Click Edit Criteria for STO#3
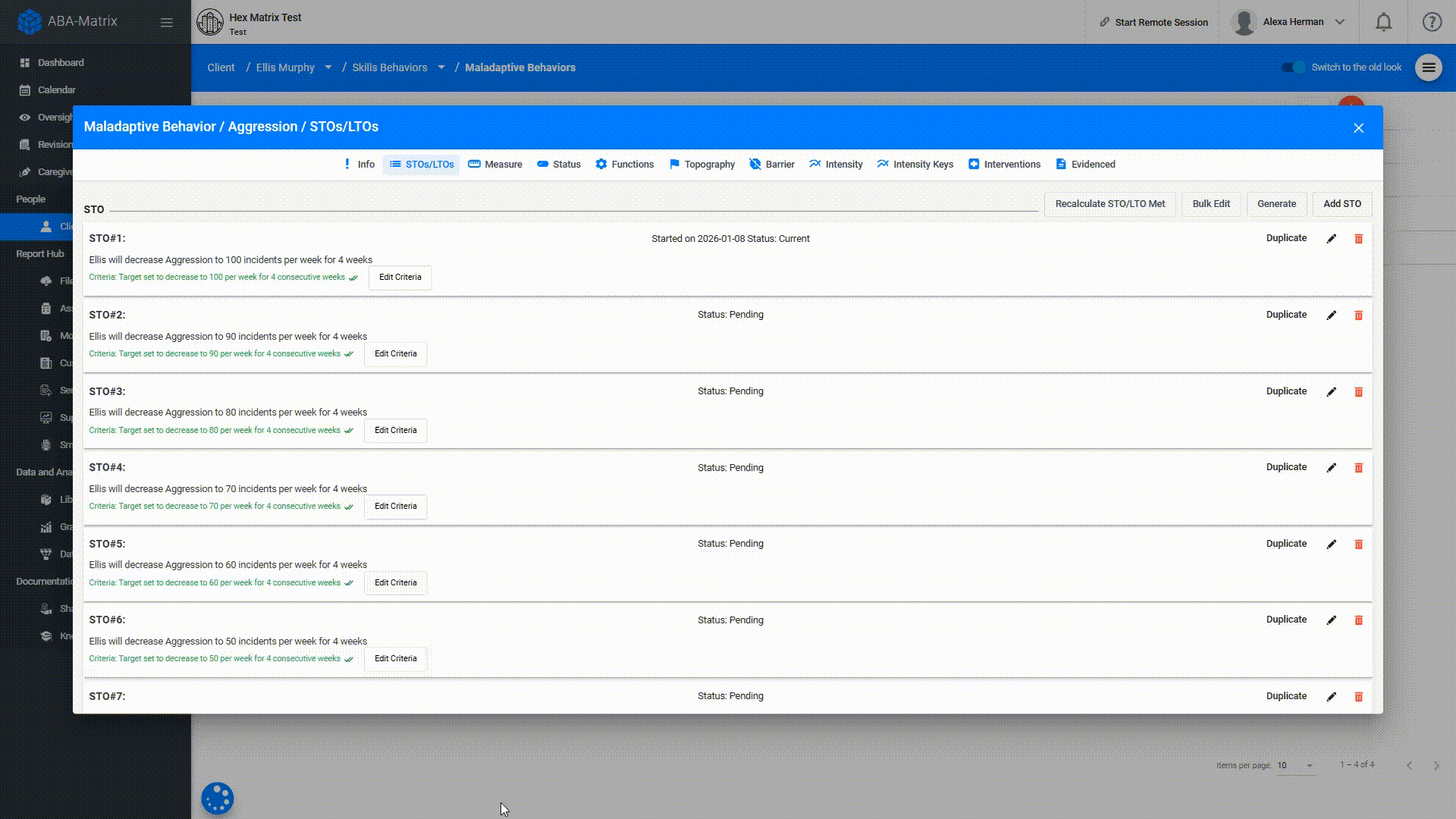The image size is (1456, 819). tap(395, 430)
